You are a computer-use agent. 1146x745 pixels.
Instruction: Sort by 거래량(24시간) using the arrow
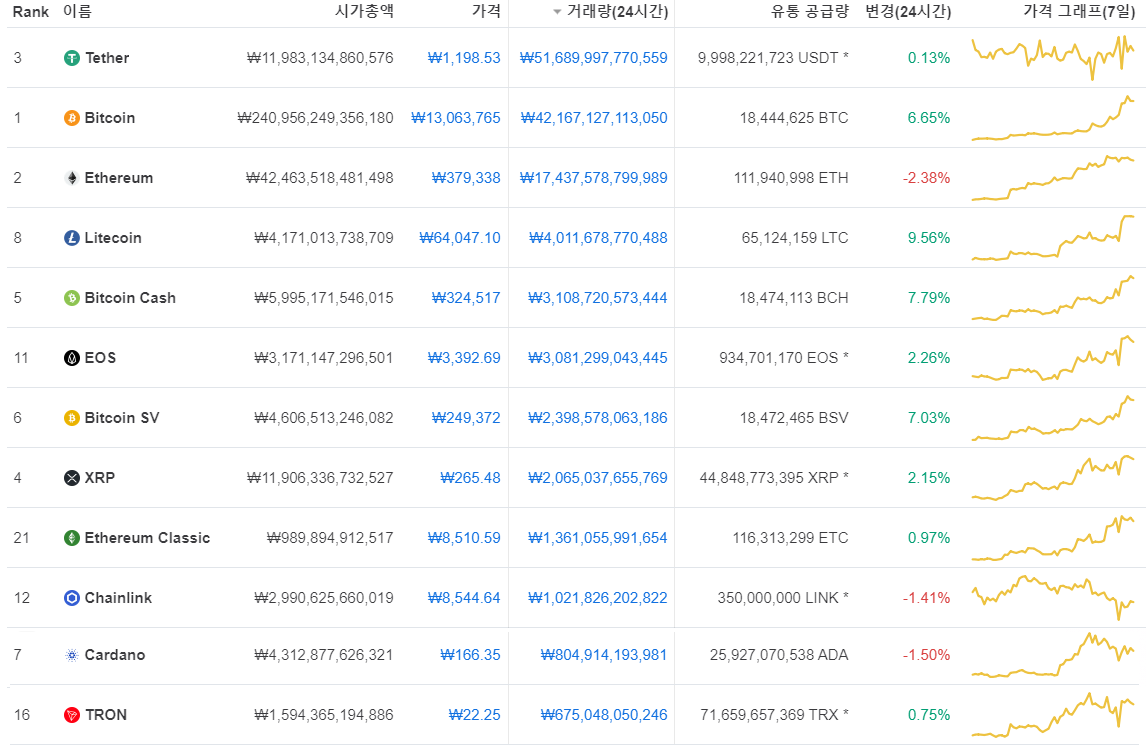click(x=557, y=12)
